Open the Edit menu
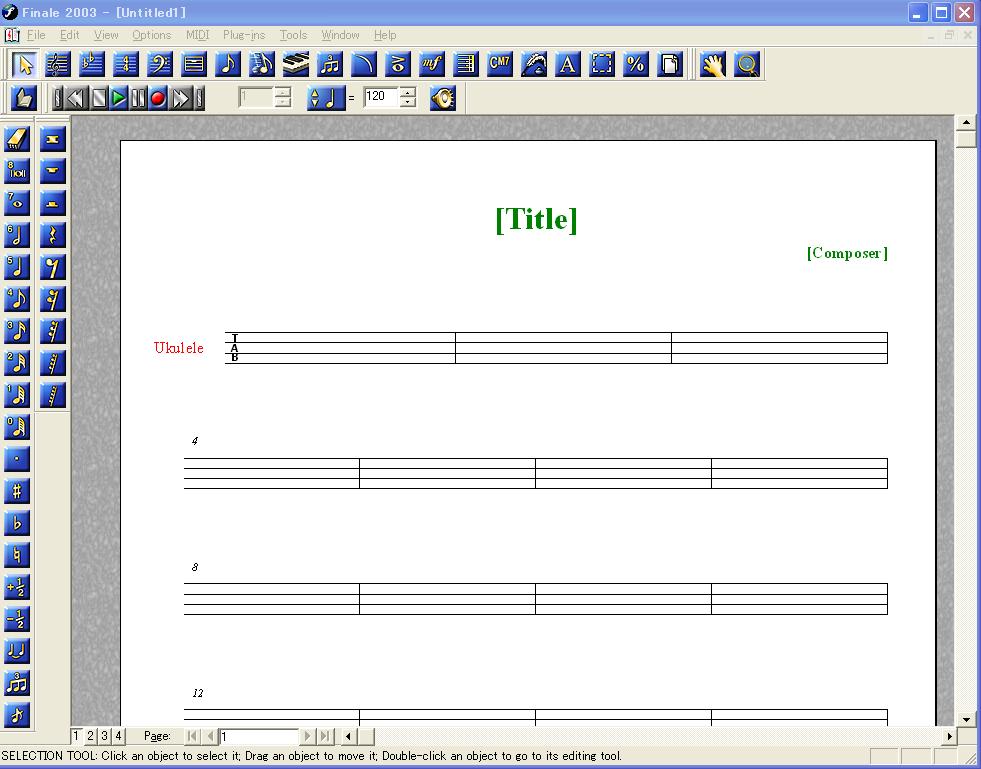The height and width of the screenshot is (769, 981). coord(69,35)
